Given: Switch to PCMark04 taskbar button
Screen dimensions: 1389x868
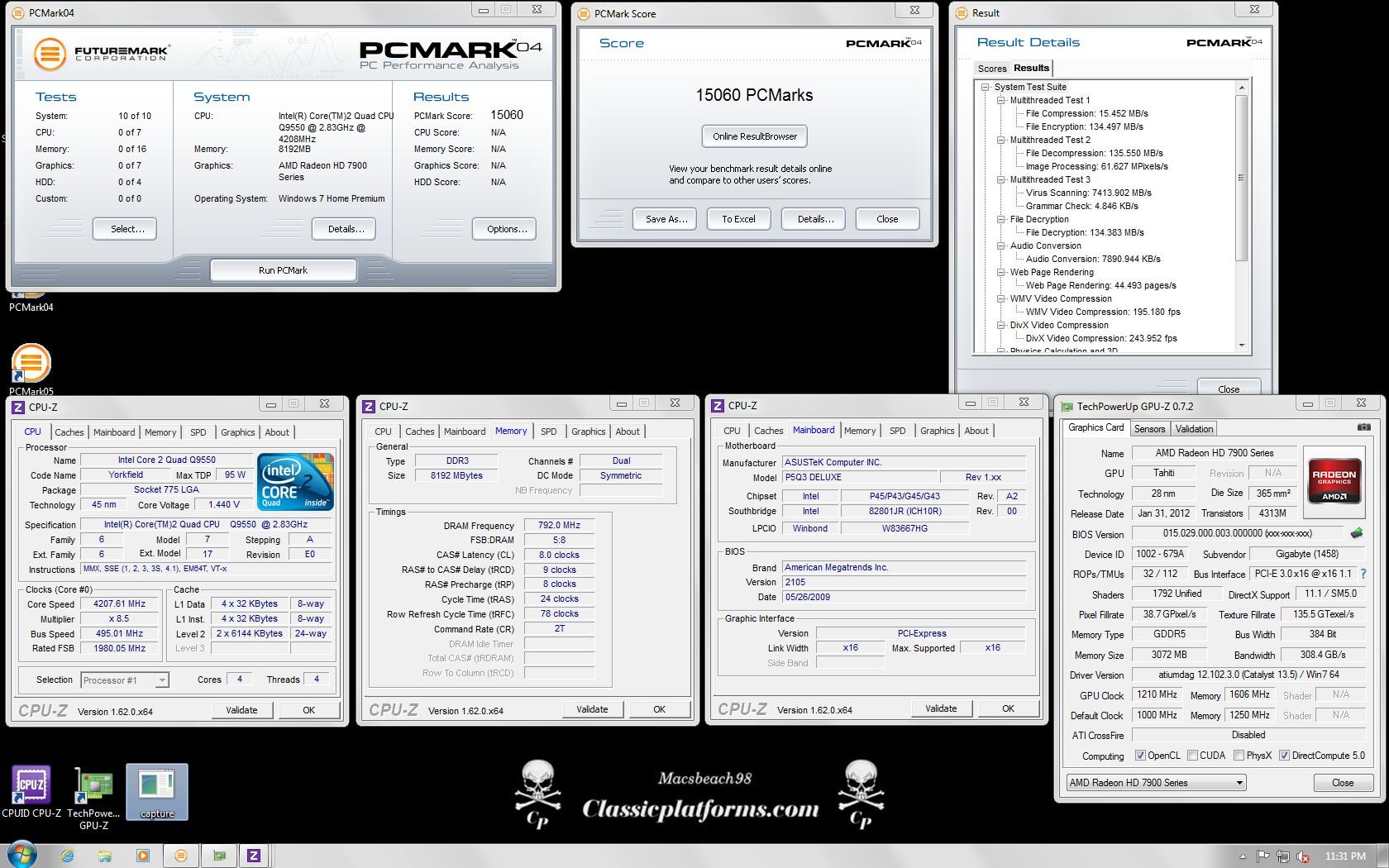Looking at the screenshot, I should tap(180, 856).
